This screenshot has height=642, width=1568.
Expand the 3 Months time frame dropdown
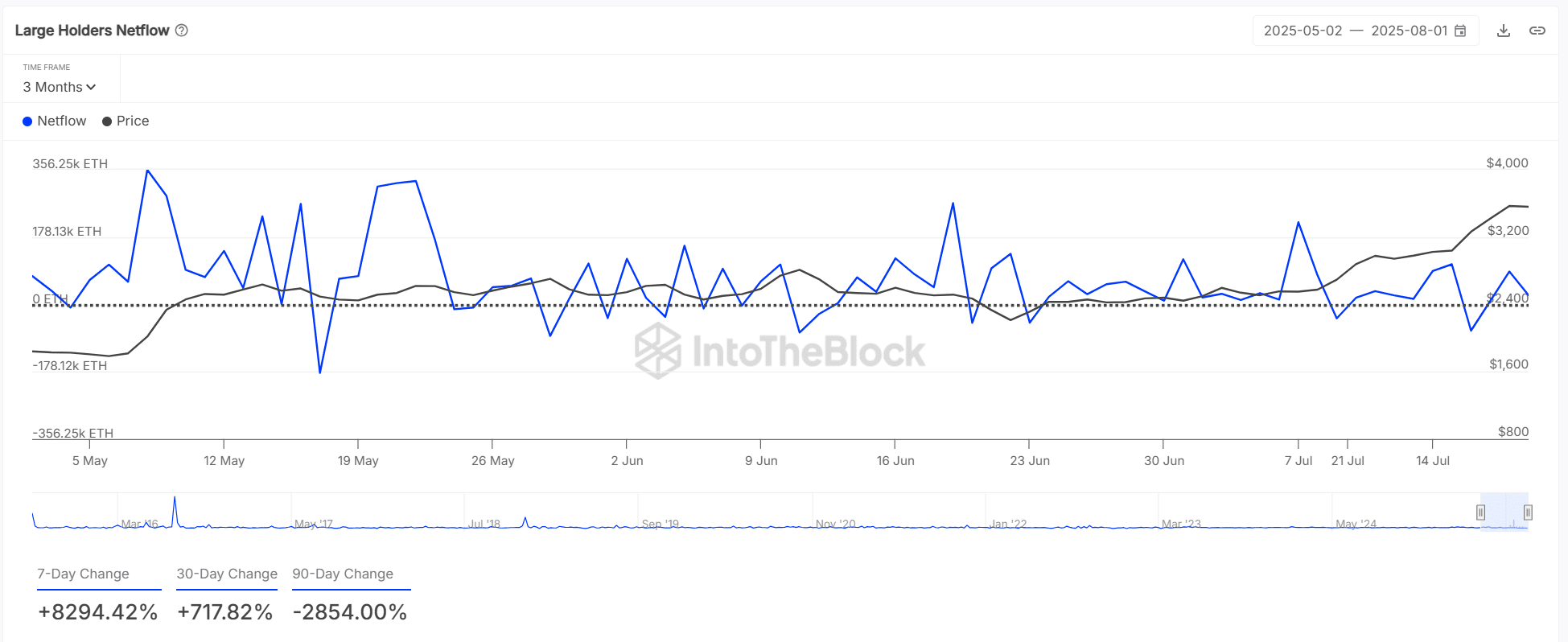(x=60, y=87)
